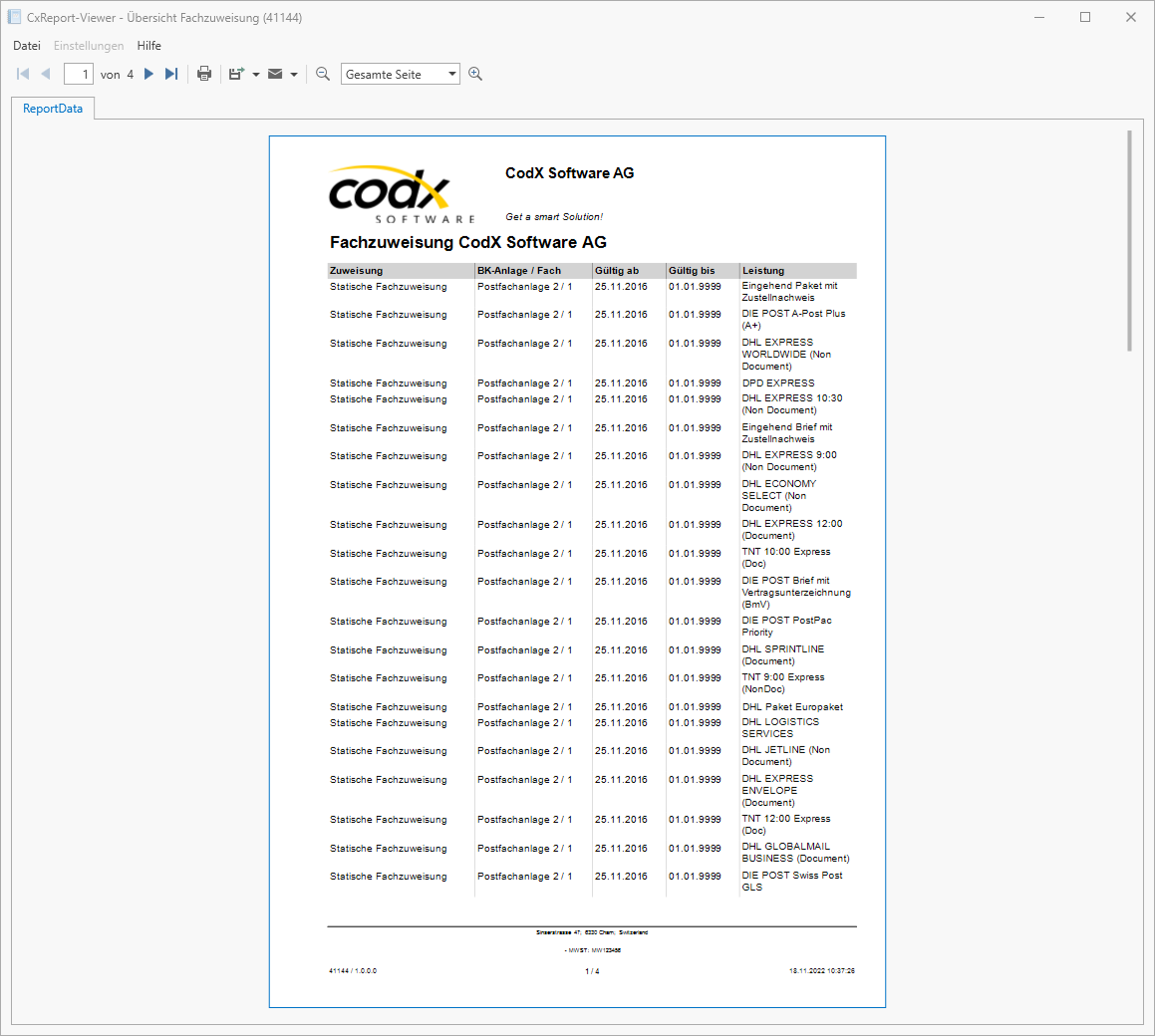1155x1036 pixels.
Task: Click the 'Get a smart Solution!' slogan
Action: pyautogui.click(x=554, y=216)
